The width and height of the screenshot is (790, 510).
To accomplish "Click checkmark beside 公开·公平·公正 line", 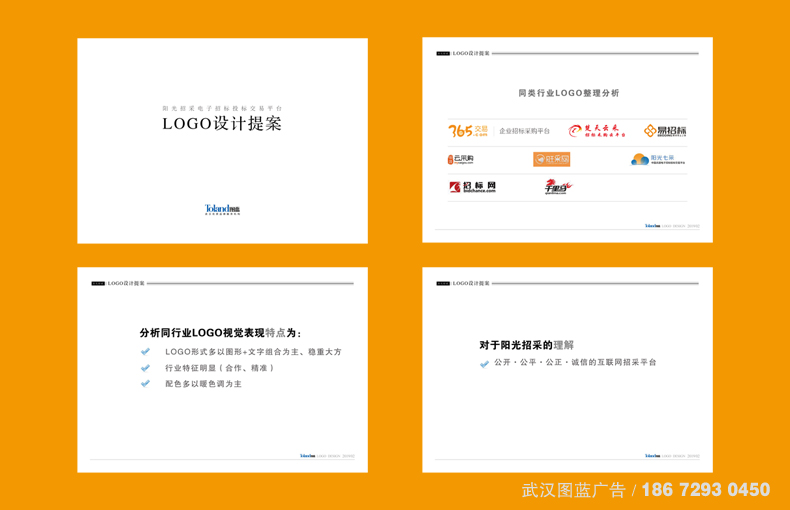I will point(485,363).
